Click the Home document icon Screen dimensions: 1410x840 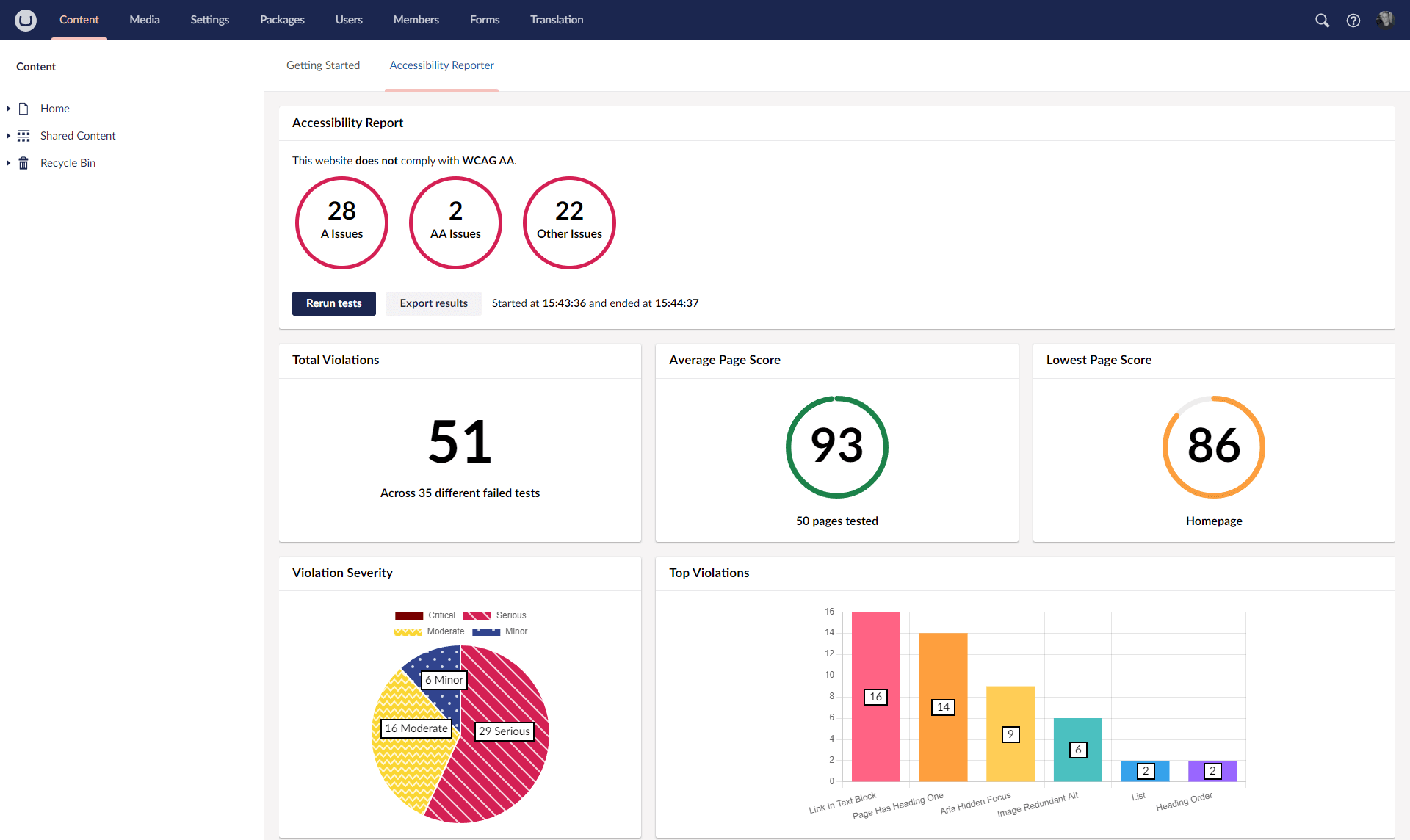[x=23, y=109]
